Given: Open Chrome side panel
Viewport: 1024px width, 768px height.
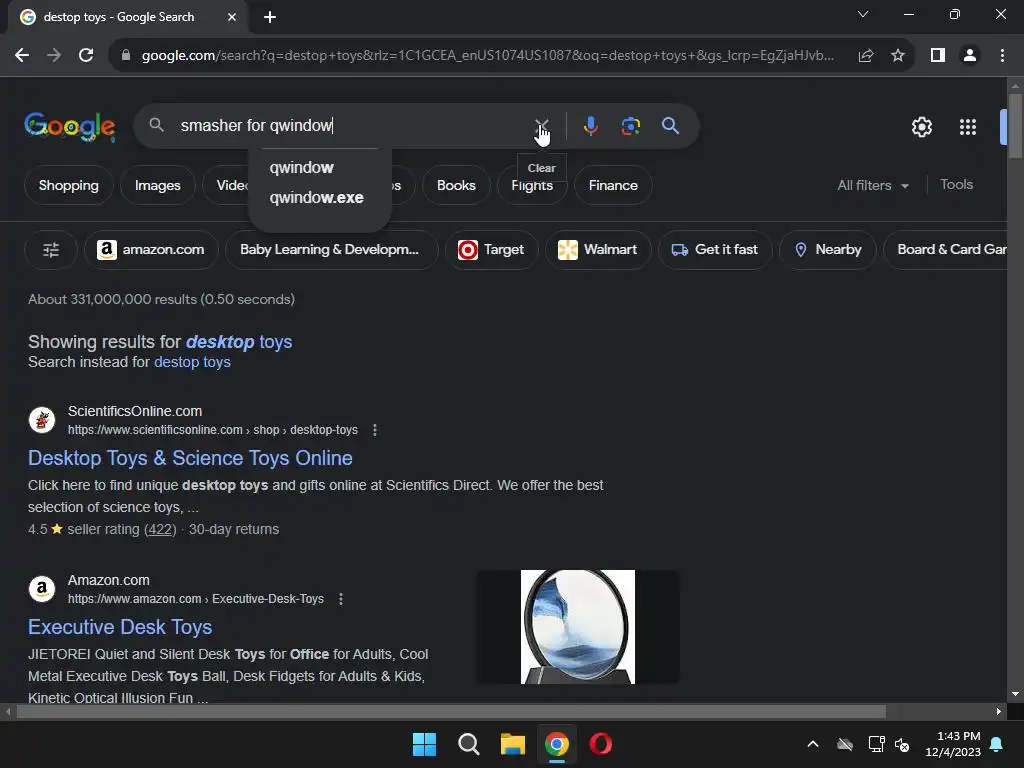Looking at the screenshot, I should pos(938,56).
